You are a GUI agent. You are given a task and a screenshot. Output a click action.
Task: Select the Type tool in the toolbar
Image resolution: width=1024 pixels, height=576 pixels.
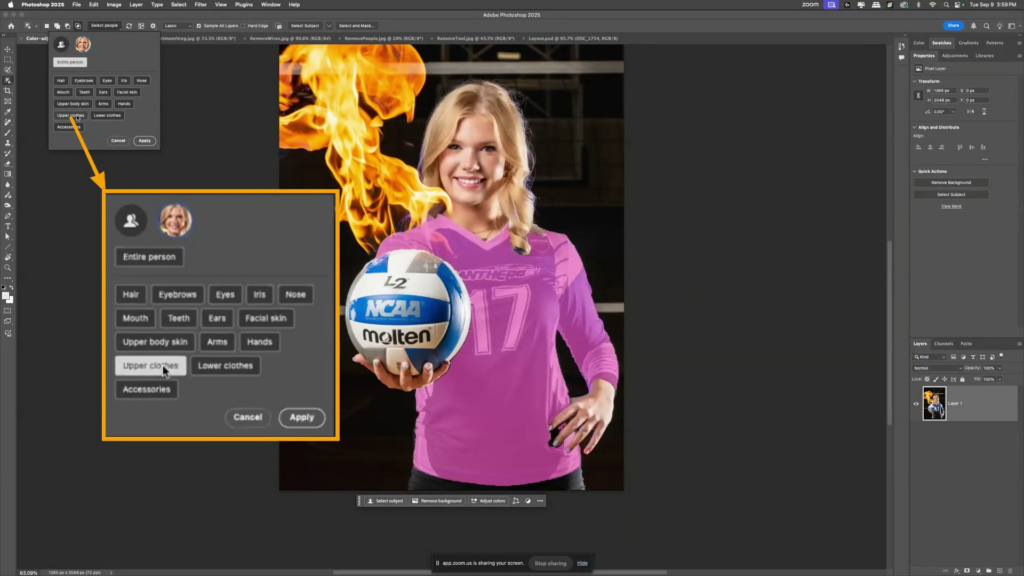point(7,226)
